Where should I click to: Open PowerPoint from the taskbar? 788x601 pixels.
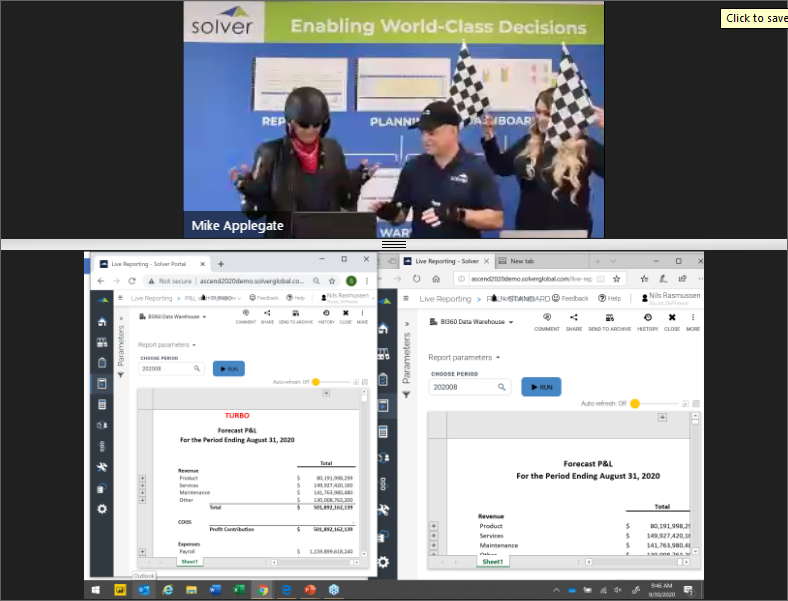click(x=310, y=590)
